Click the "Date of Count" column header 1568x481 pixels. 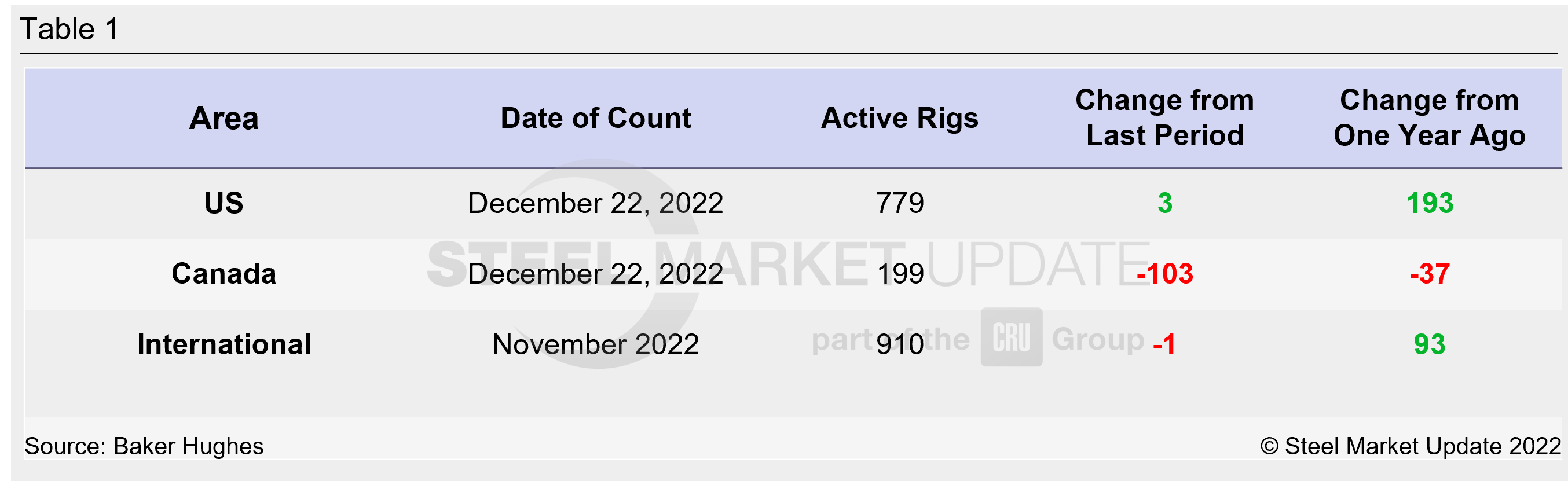(x=595, y=118)
